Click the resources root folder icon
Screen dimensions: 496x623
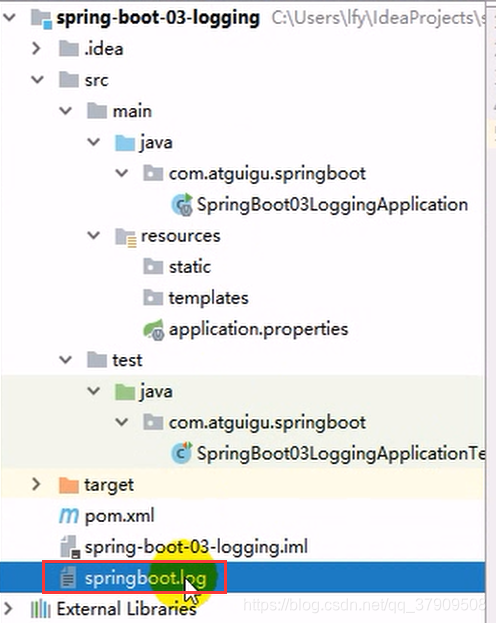[x=126, y=237]
